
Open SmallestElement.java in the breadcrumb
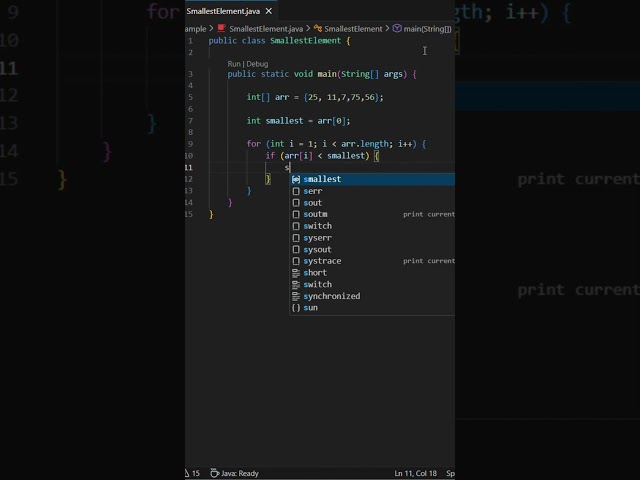coord(266,29)
